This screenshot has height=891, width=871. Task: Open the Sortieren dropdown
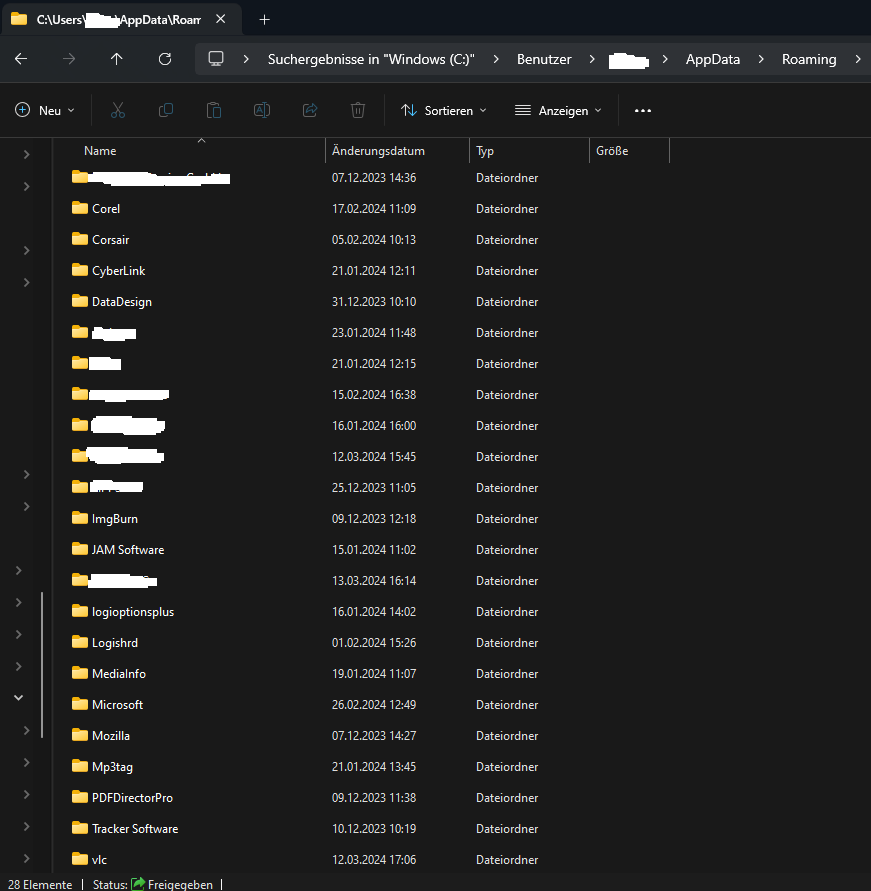443,110
